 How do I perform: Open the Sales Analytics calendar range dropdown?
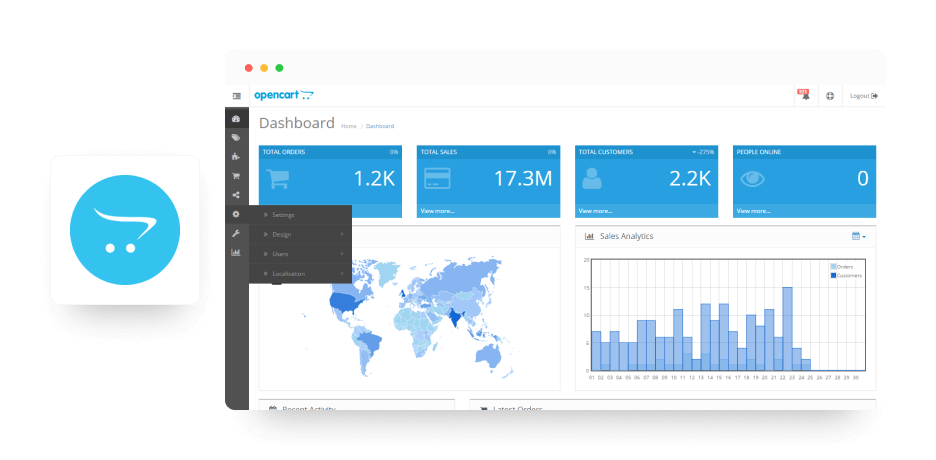(858, 236)
